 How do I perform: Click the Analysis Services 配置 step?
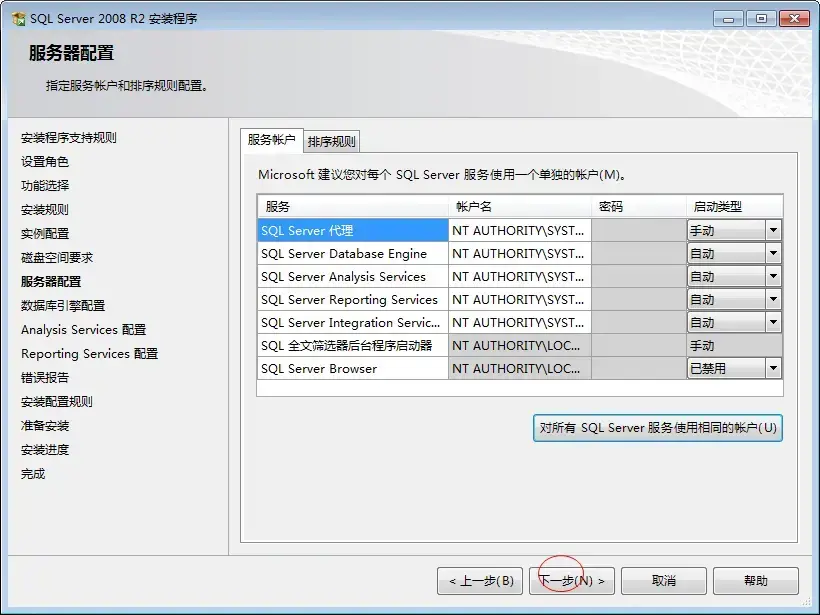coord(84,330)
